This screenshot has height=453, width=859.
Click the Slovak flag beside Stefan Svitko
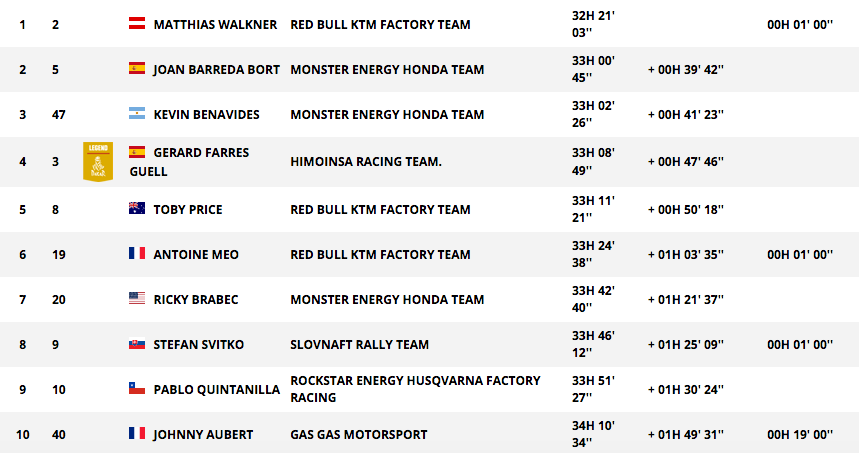[x=137, y=343]
